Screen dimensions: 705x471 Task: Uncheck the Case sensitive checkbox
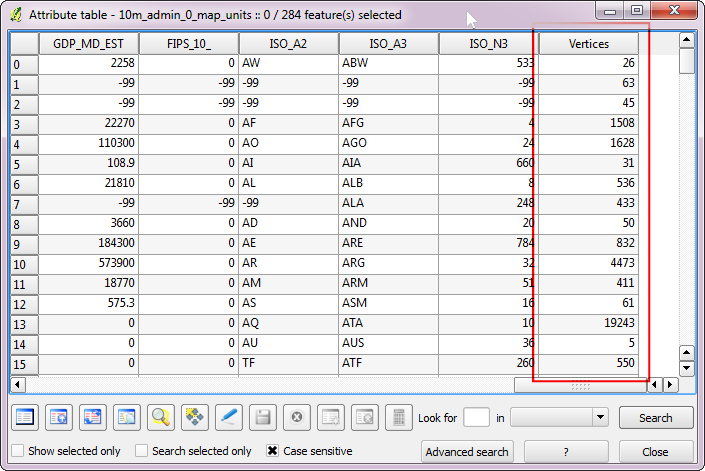coord(272,451)
